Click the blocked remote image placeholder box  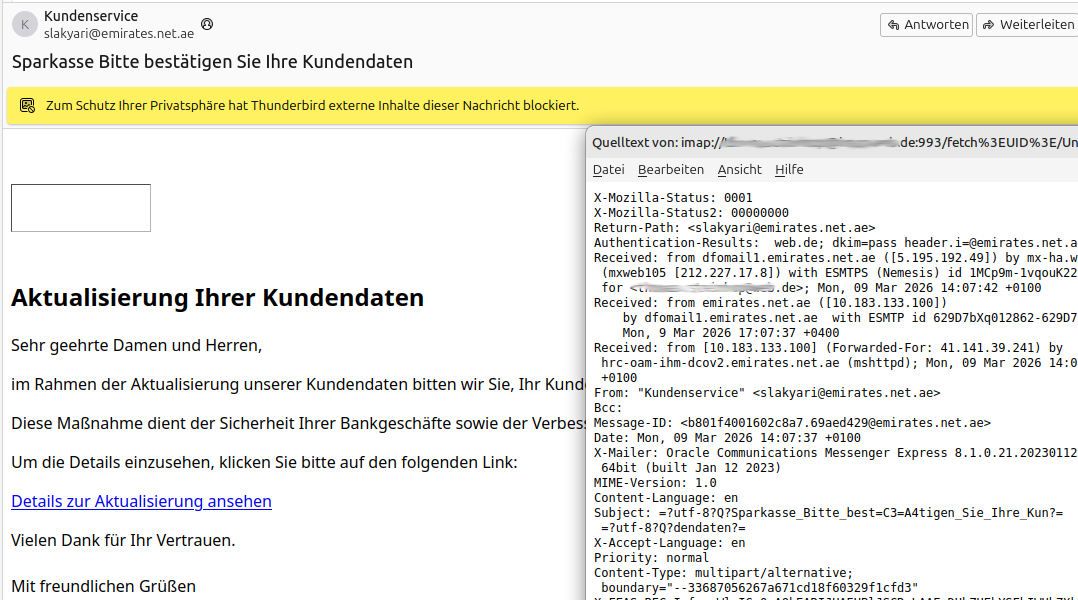coord(80,207)
